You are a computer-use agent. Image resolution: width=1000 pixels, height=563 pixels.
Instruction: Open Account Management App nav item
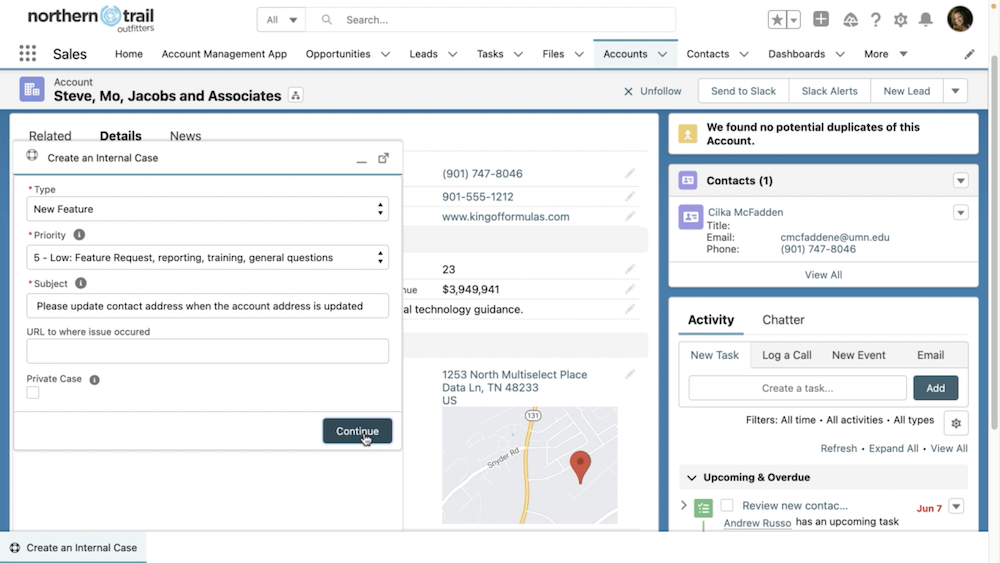coord(224,54)
